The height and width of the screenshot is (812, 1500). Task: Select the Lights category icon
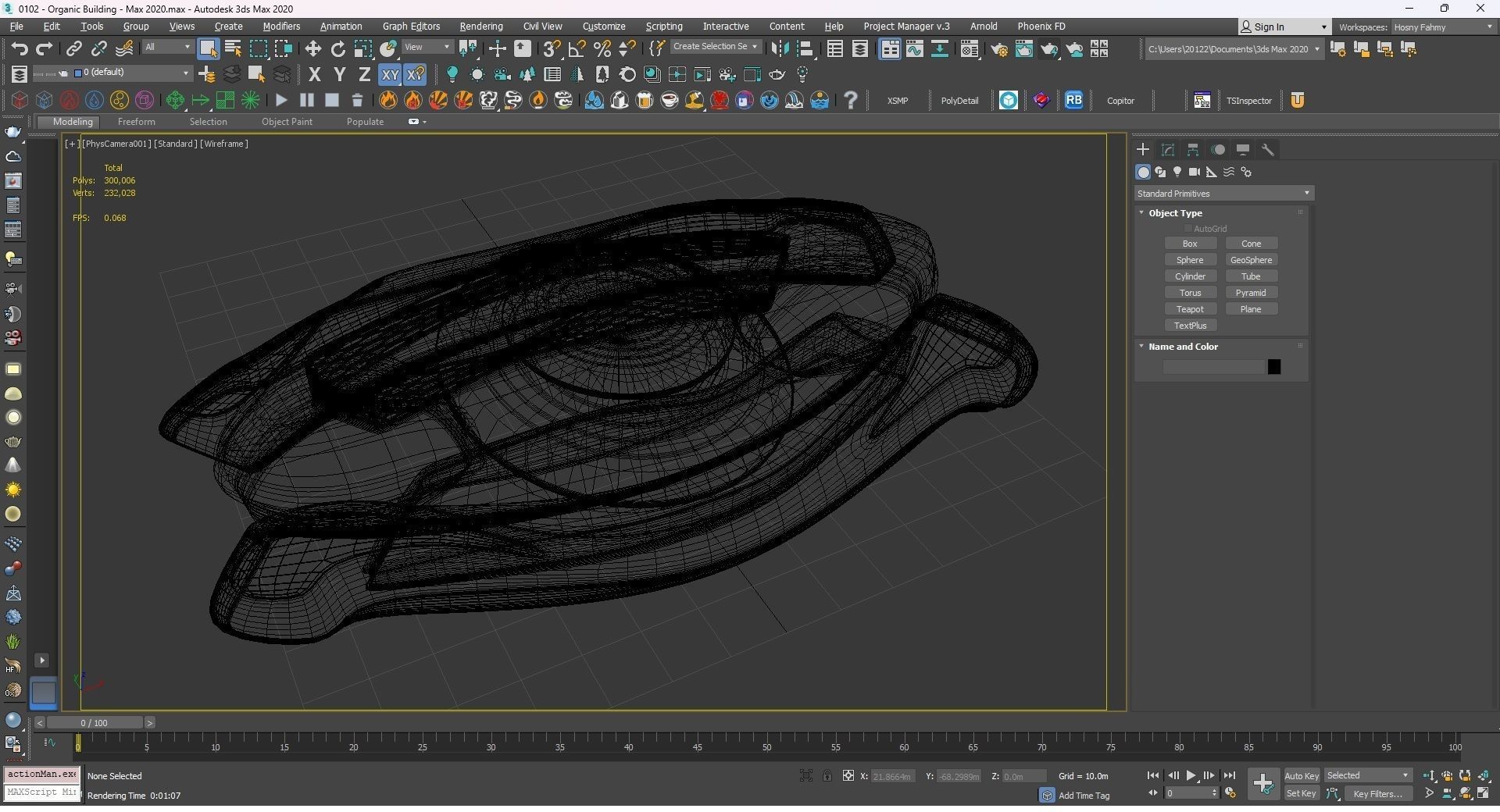tap(1177, 172)
